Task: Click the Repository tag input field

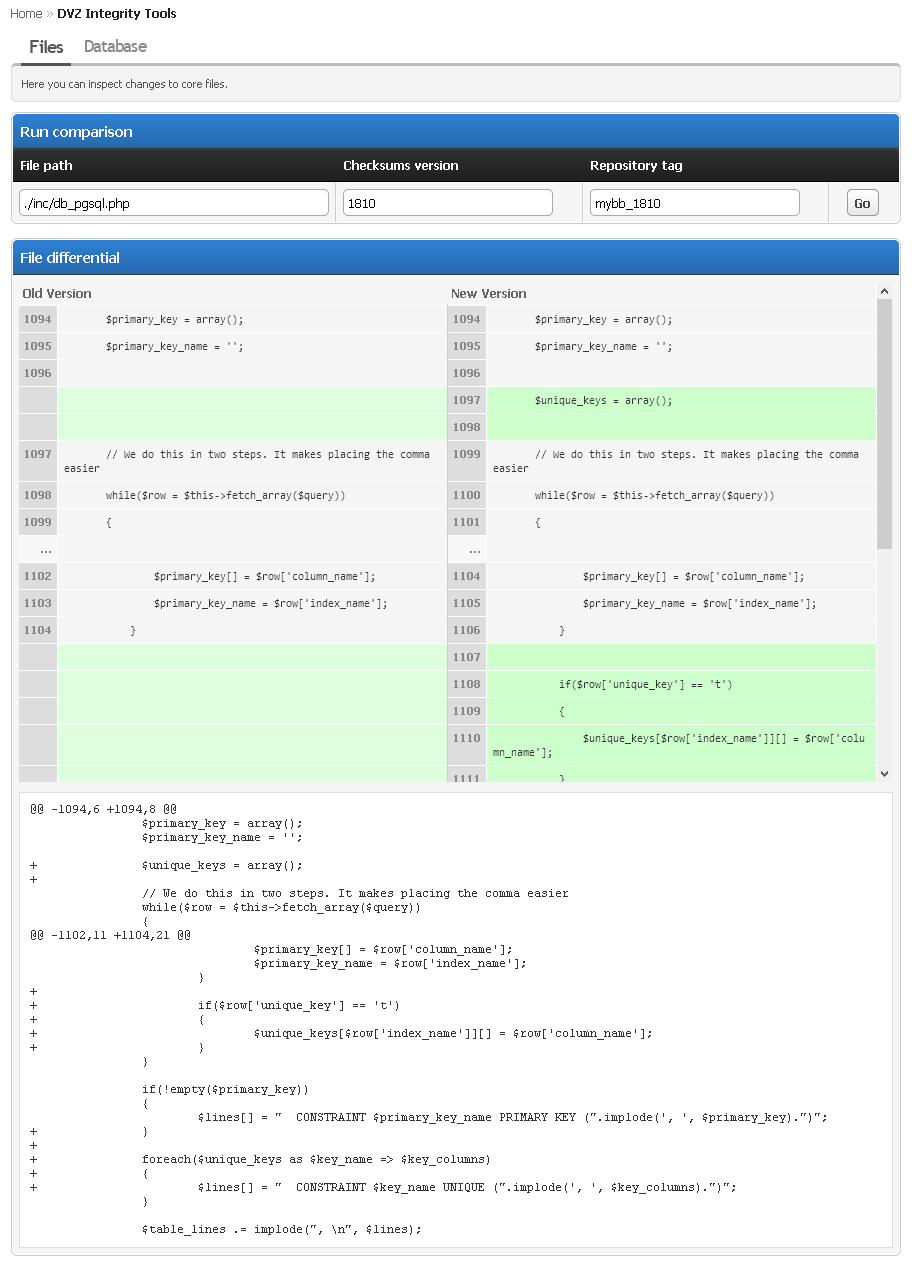Action: coord(694,203)
